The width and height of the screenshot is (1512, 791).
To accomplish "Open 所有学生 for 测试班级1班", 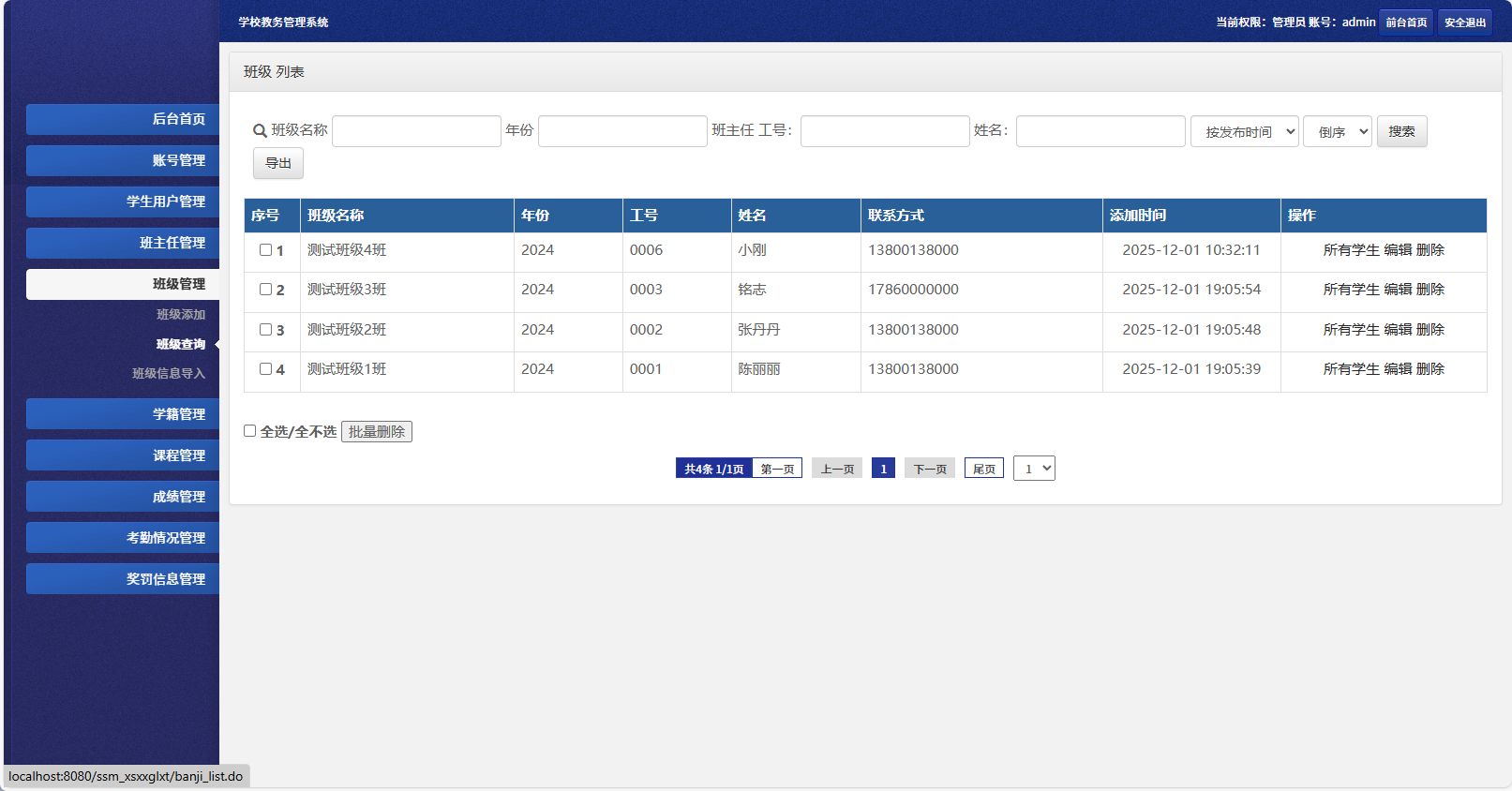I will click(1352, 369).
